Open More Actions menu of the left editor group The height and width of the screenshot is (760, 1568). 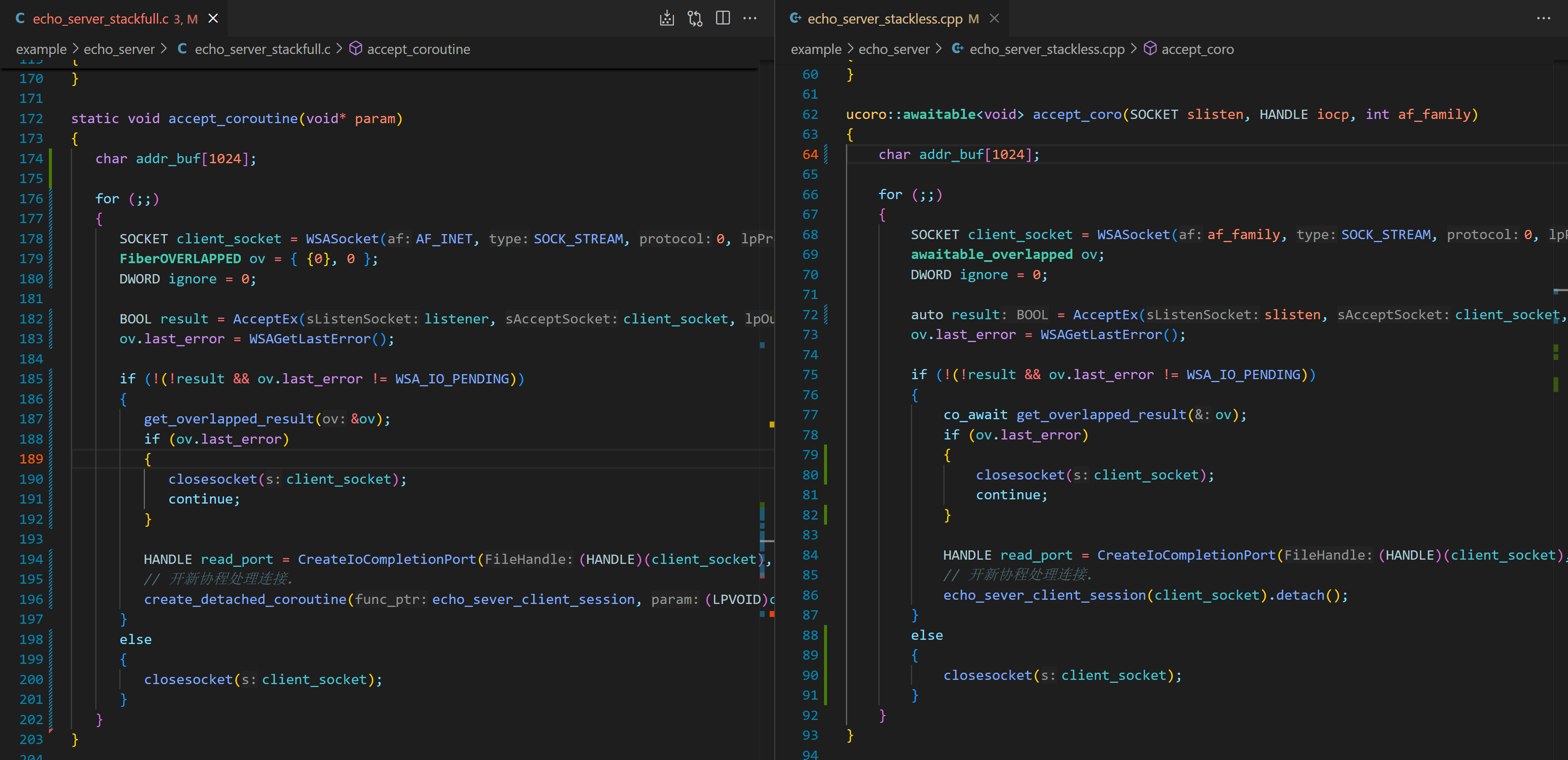(x=750, y=18)
